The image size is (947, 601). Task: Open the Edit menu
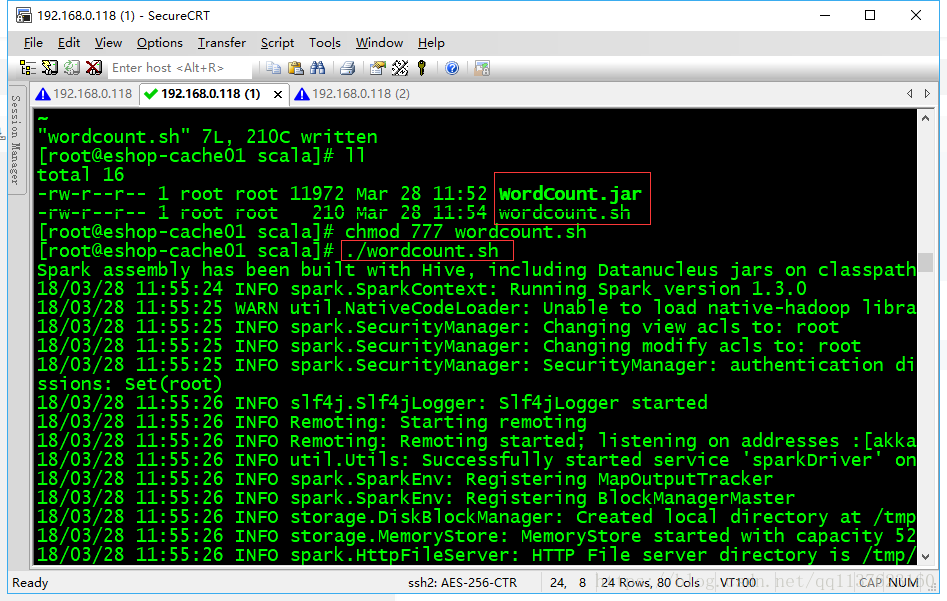69,43
